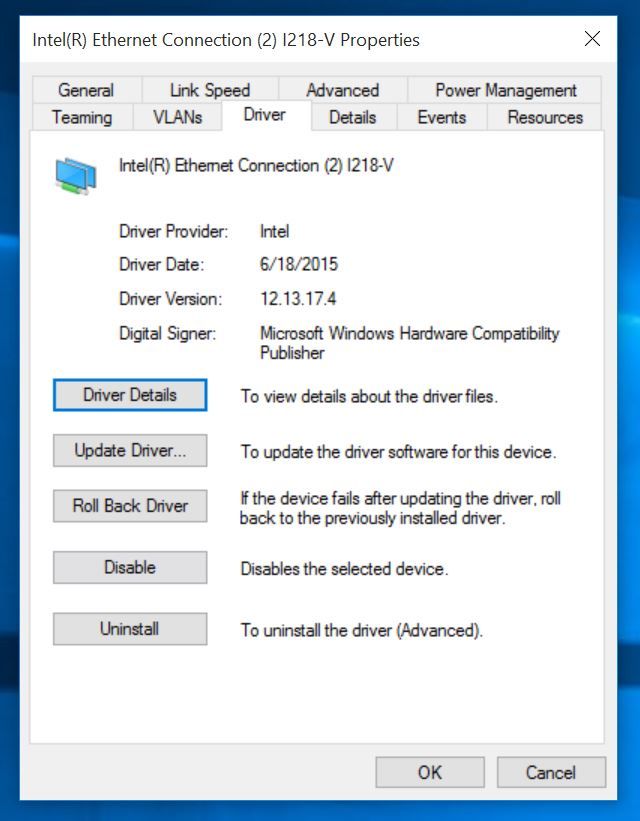Switch to the Resources tab

[x=545, y=117]
